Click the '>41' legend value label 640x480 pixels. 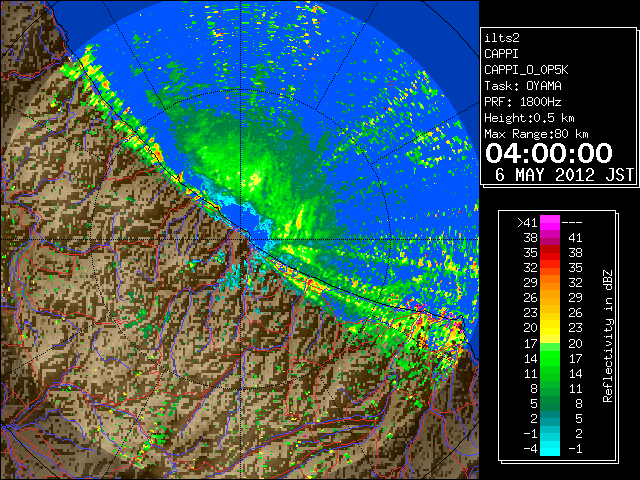point(527,223)
